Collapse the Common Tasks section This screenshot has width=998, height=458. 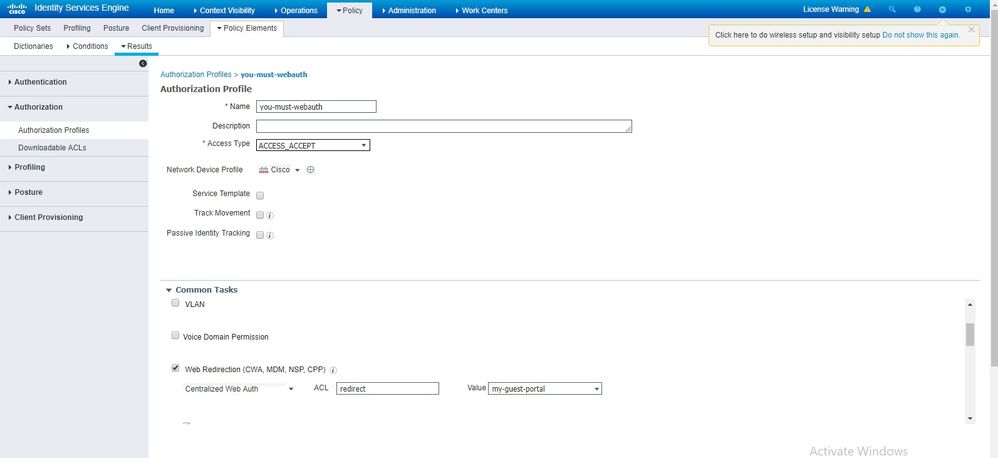tap(169, 290)
